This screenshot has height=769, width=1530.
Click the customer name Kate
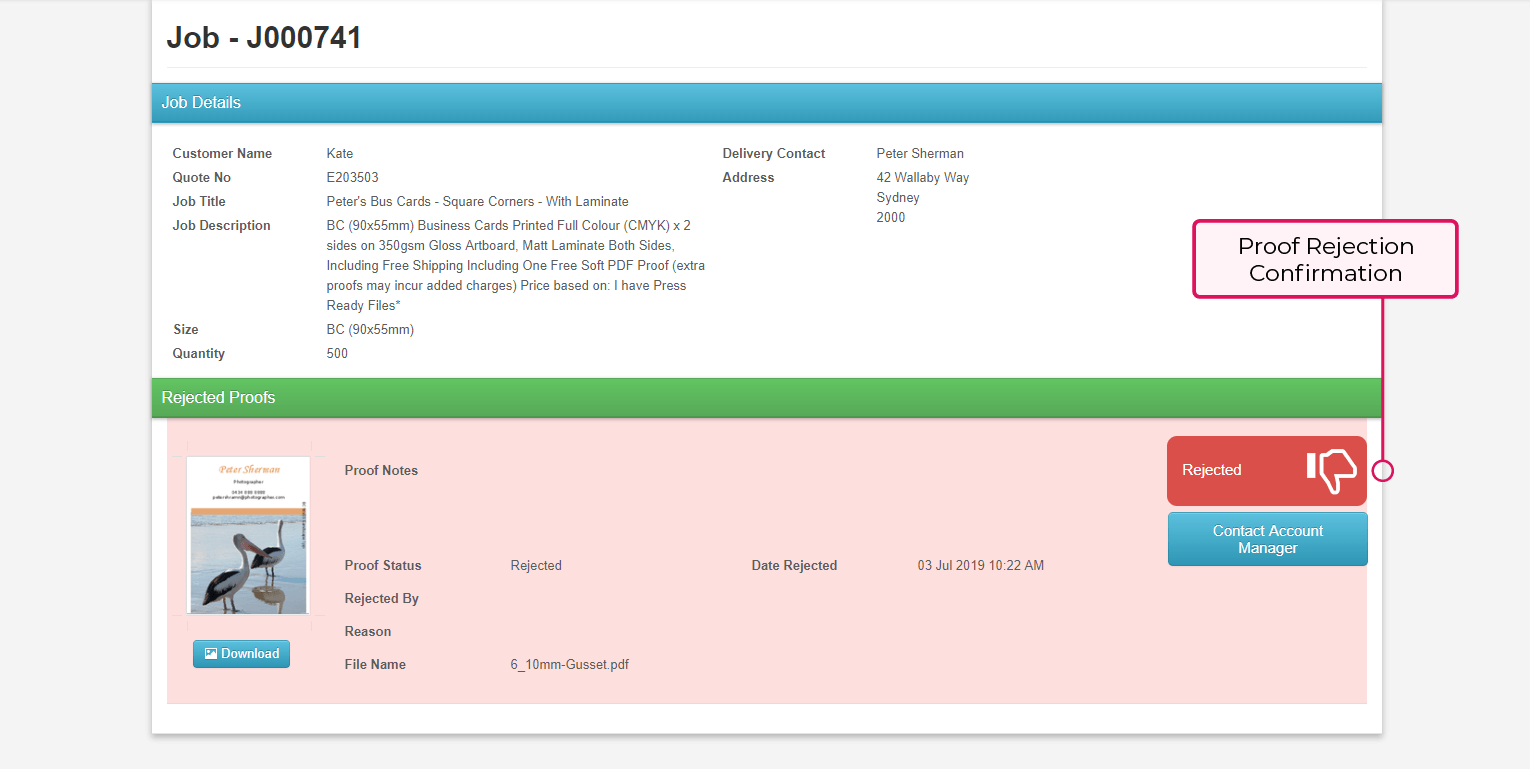(340, 154)
